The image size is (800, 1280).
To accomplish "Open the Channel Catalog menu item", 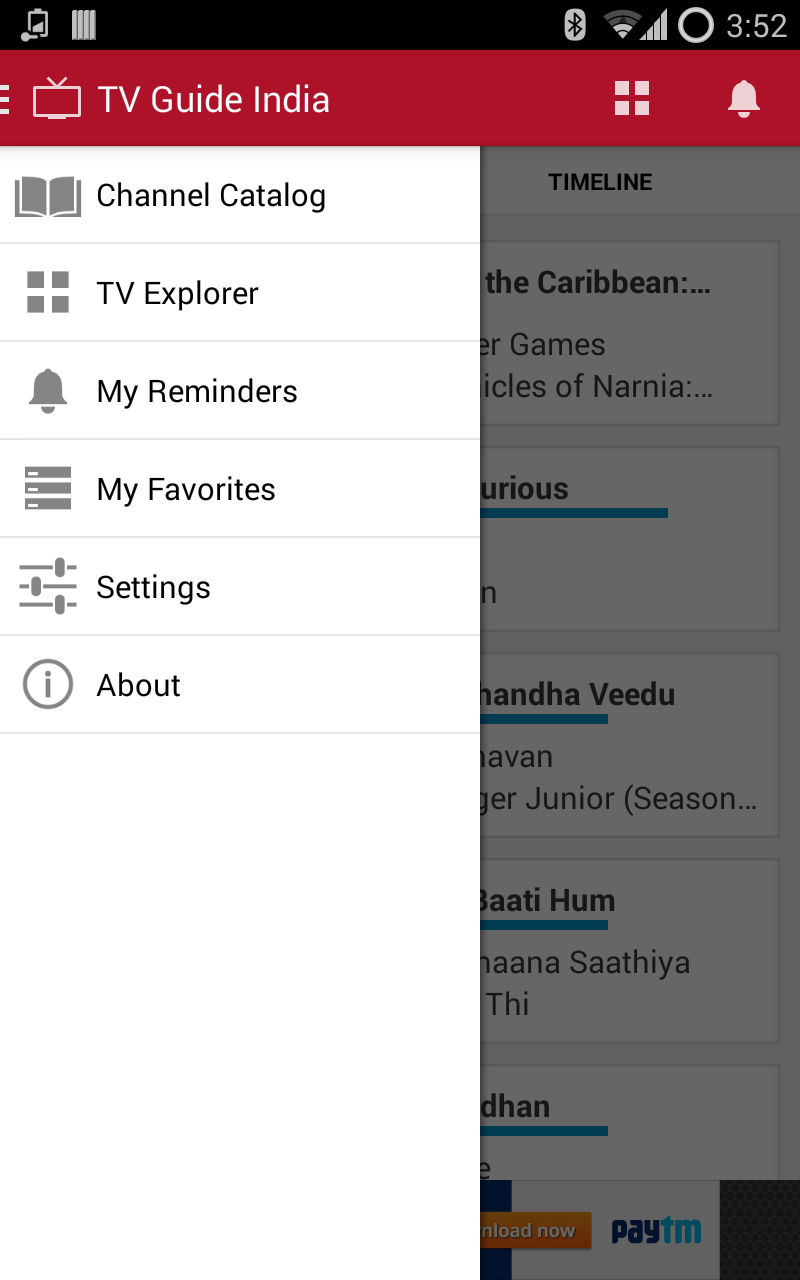I will click(211, 196).
